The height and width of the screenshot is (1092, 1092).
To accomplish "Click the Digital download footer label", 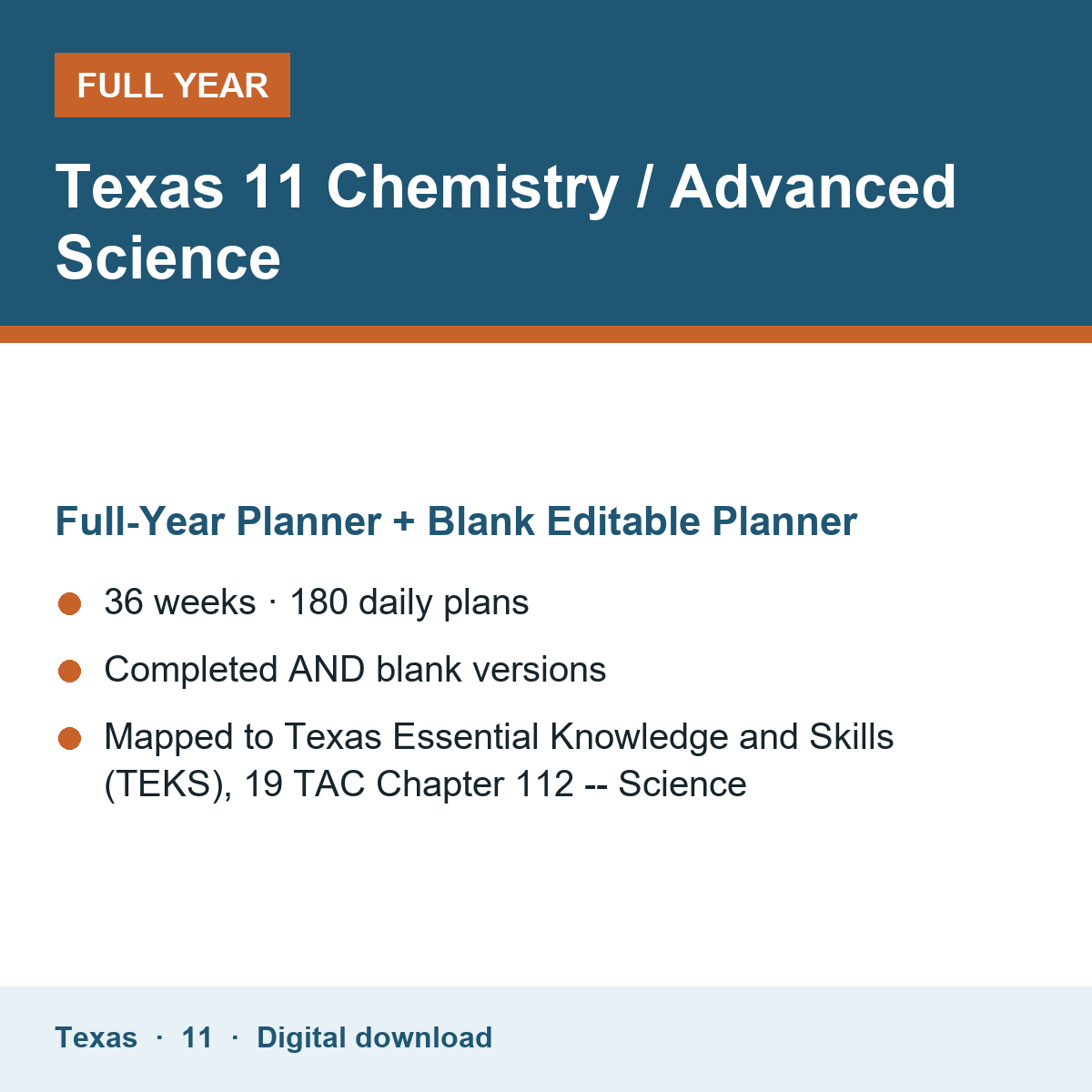I will click(374, 1037).
